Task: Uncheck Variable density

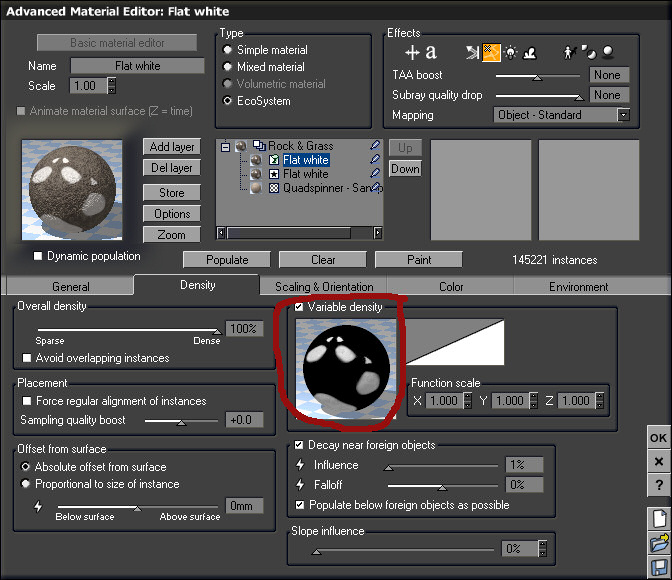Action: pos(299,307)
